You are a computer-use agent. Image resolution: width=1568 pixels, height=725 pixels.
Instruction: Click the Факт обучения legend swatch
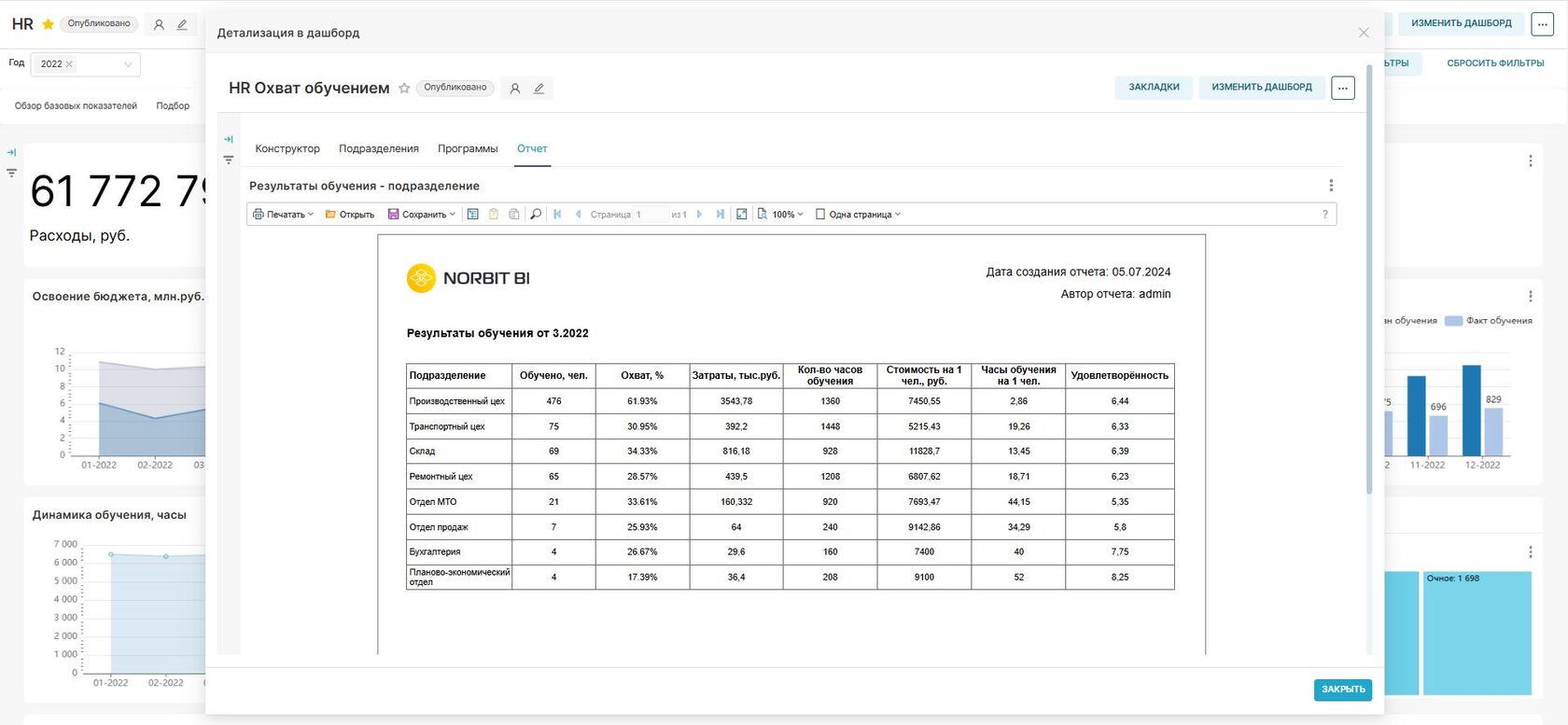point(1453,321)
